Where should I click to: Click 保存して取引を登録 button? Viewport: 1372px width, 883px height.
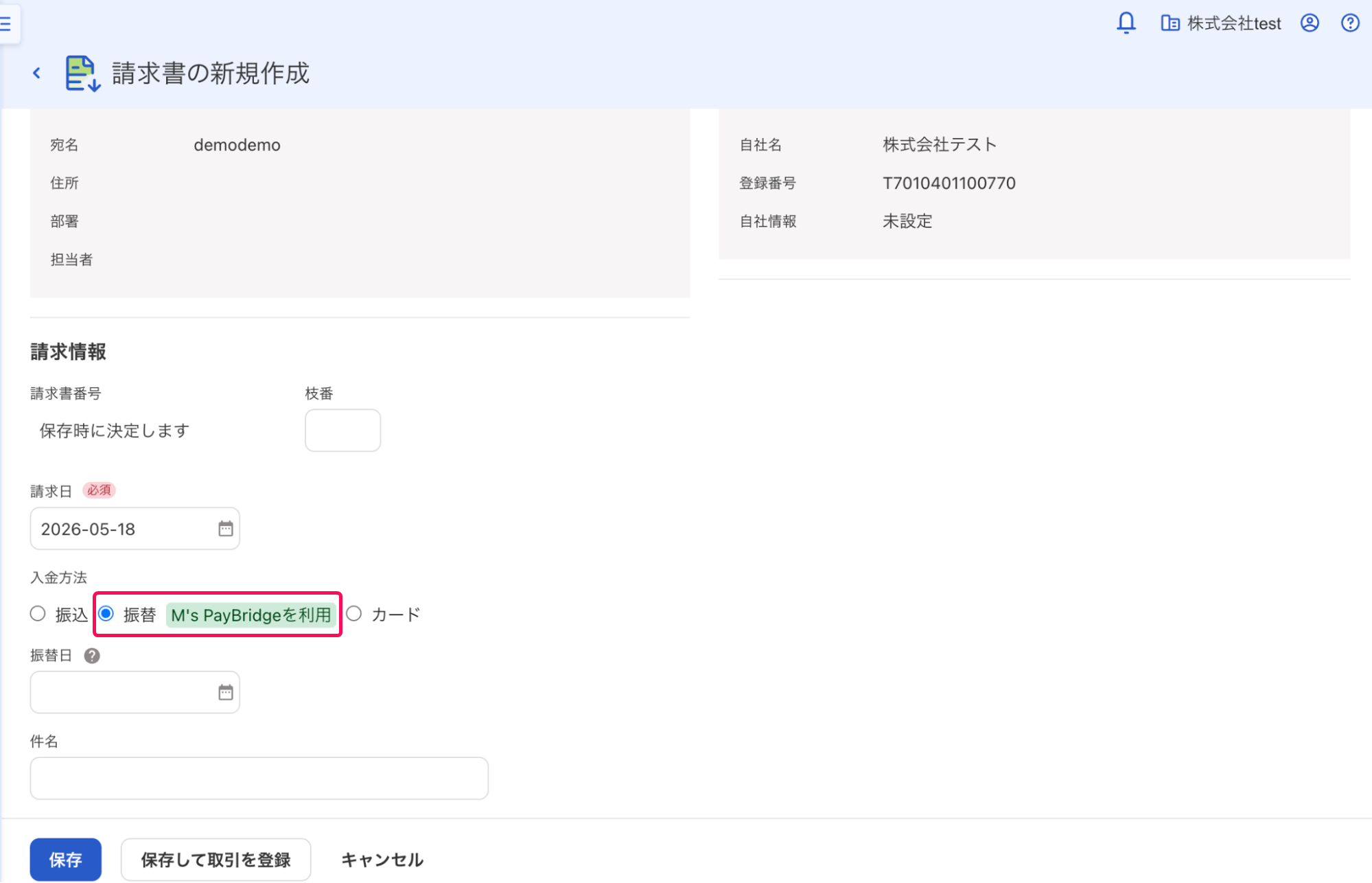point(216,859)
